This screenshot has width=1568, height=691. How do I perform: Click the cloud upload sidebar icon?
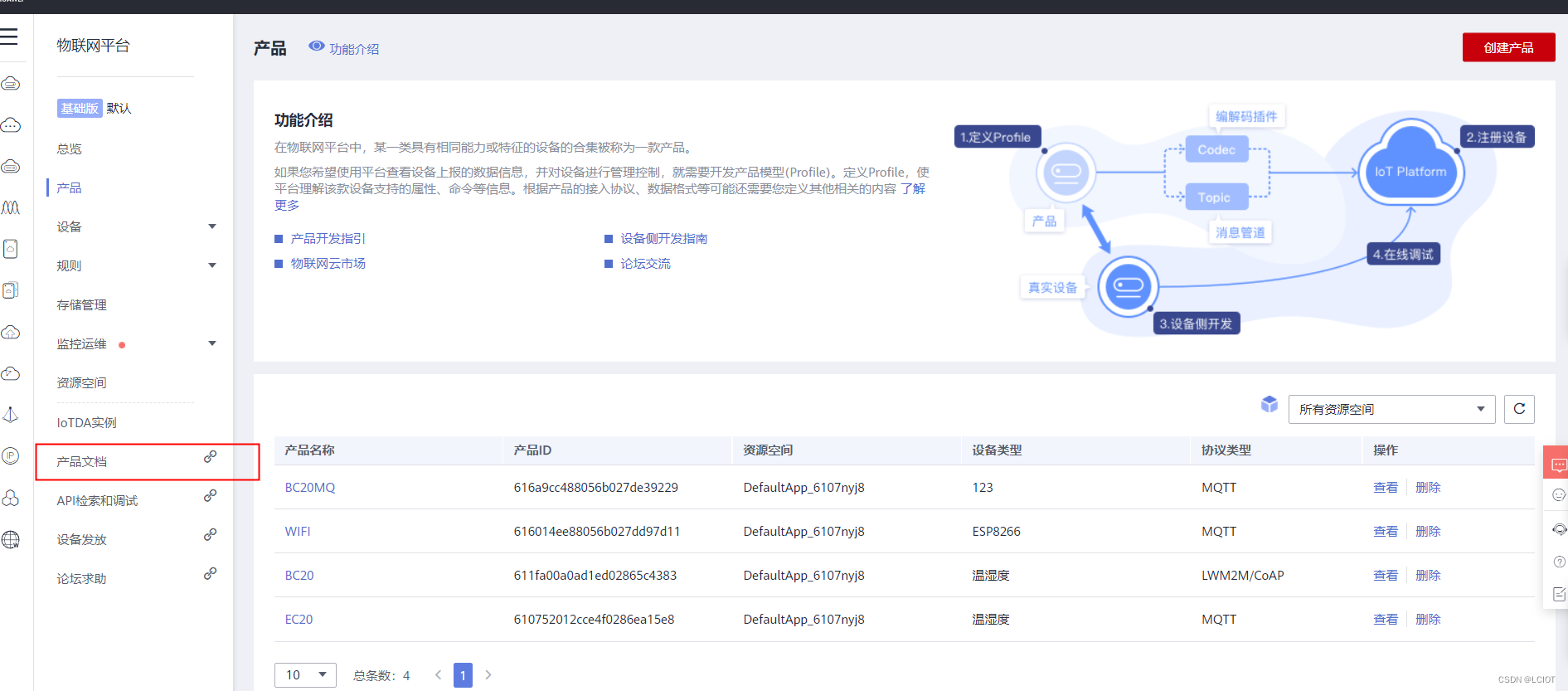[11, 332]
